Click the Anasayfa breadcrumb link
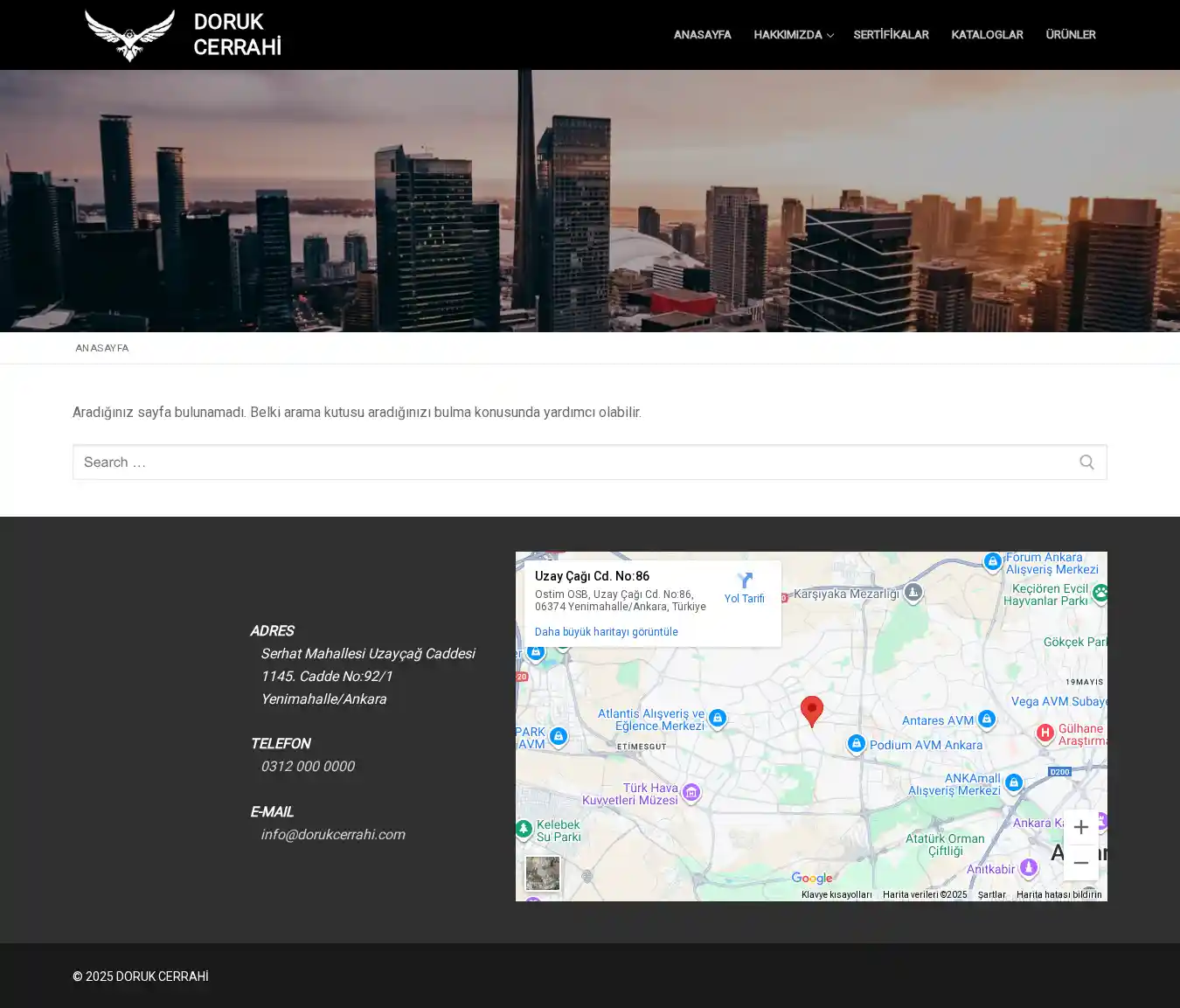The width and height of the screenshot is (1180, 1008). coord(101,348)
